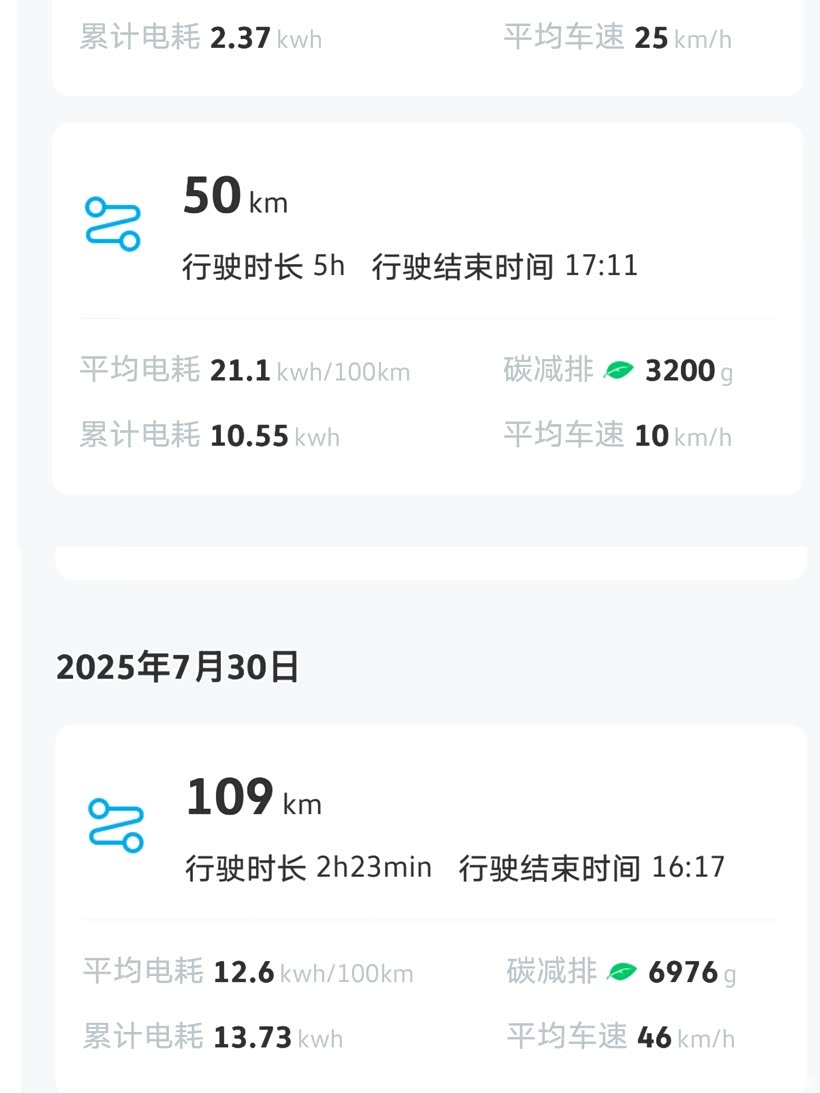Tap the 平均车速 46 km/h reading
Viewport: 820px width, 1093px height.
point(621,1037)
